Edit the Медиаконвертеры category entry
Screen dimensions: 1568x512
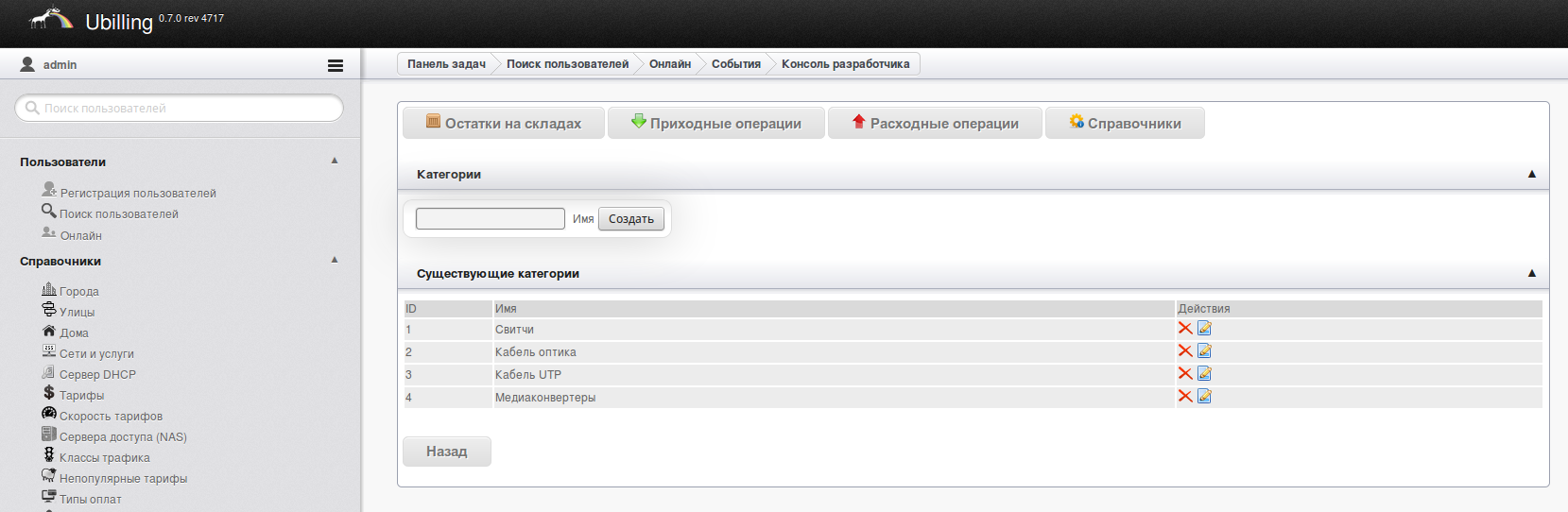[x=1204, y=397]
